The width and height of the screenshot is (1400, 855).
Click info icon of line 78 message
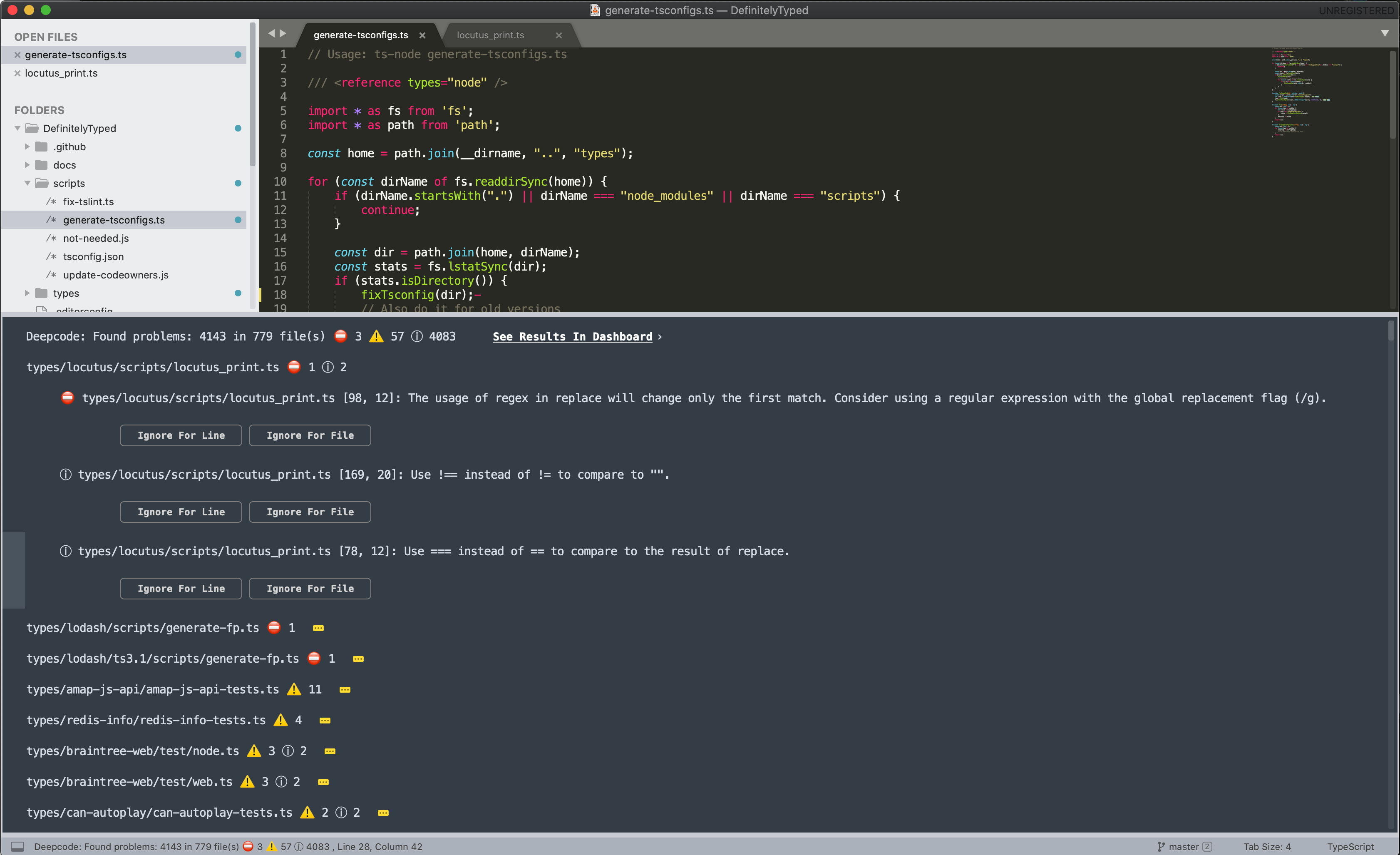point(65,552)
